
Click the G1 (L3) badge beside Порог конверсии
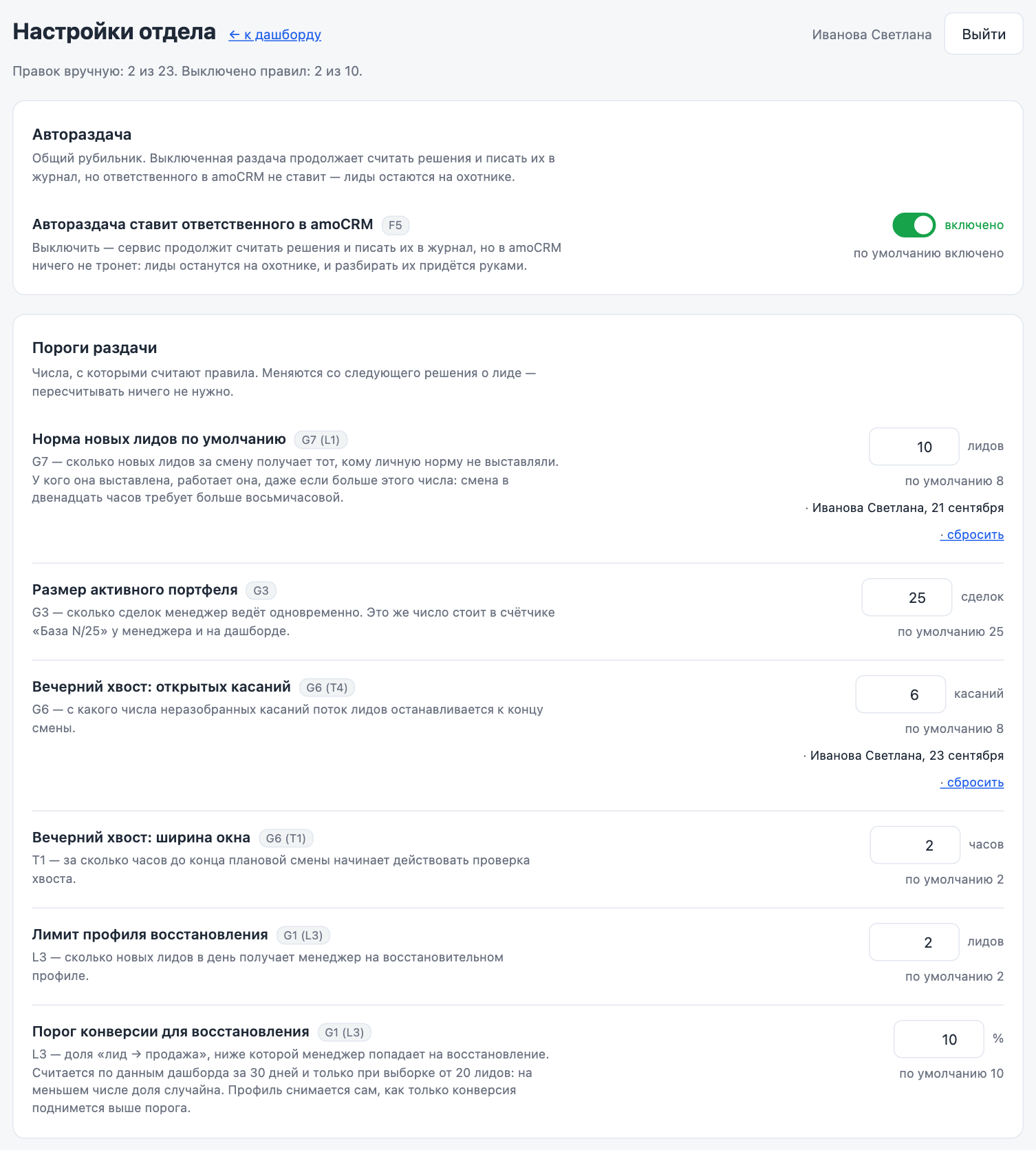coord(345,1032)
